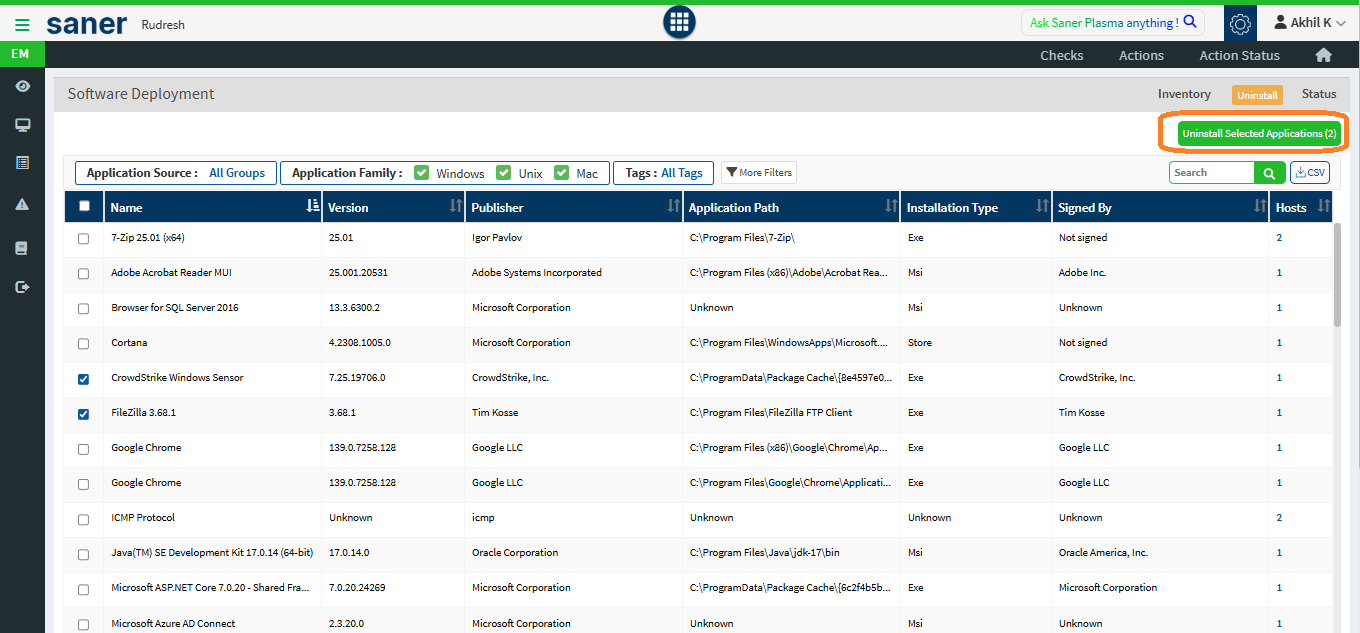Select the Uninstall tab
Screen dimensions: 1360x633
tap(1257, 95)
